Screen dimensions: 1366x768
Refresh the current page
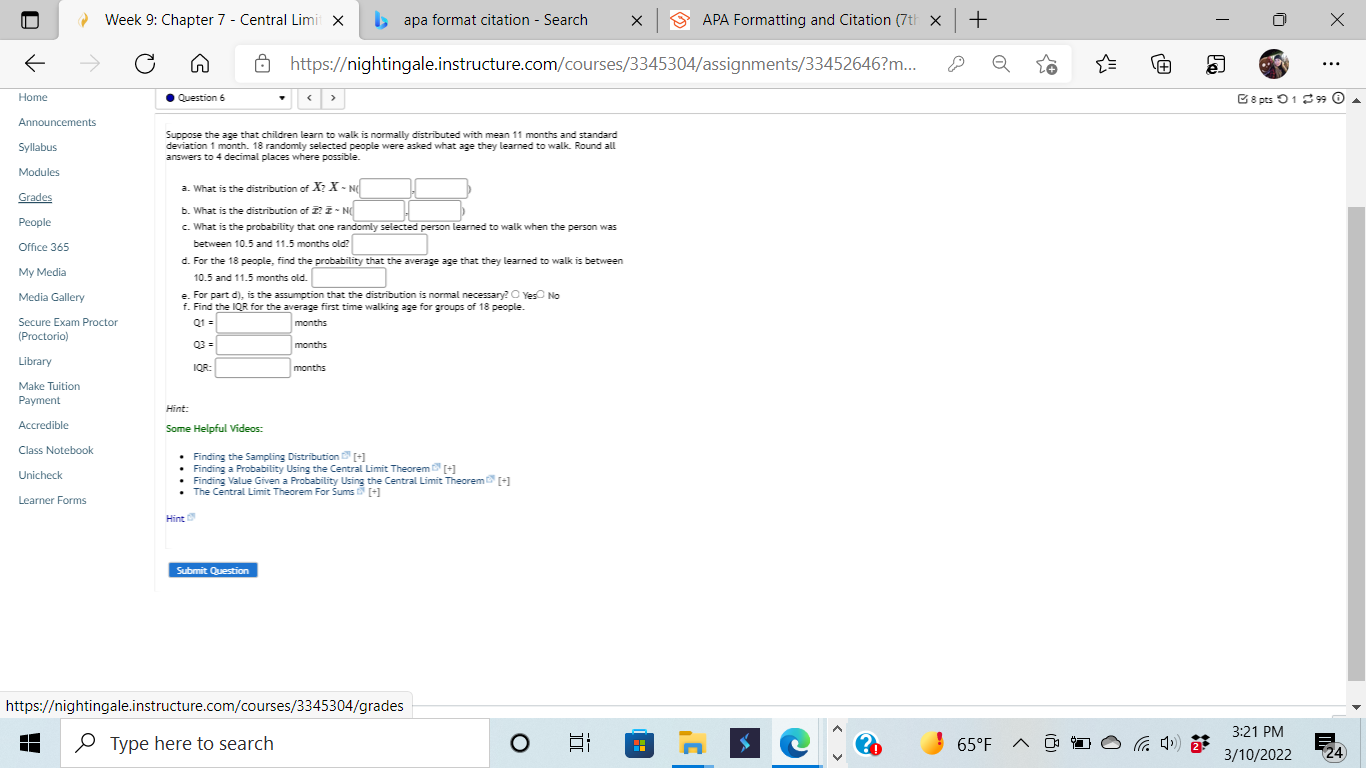145,65
